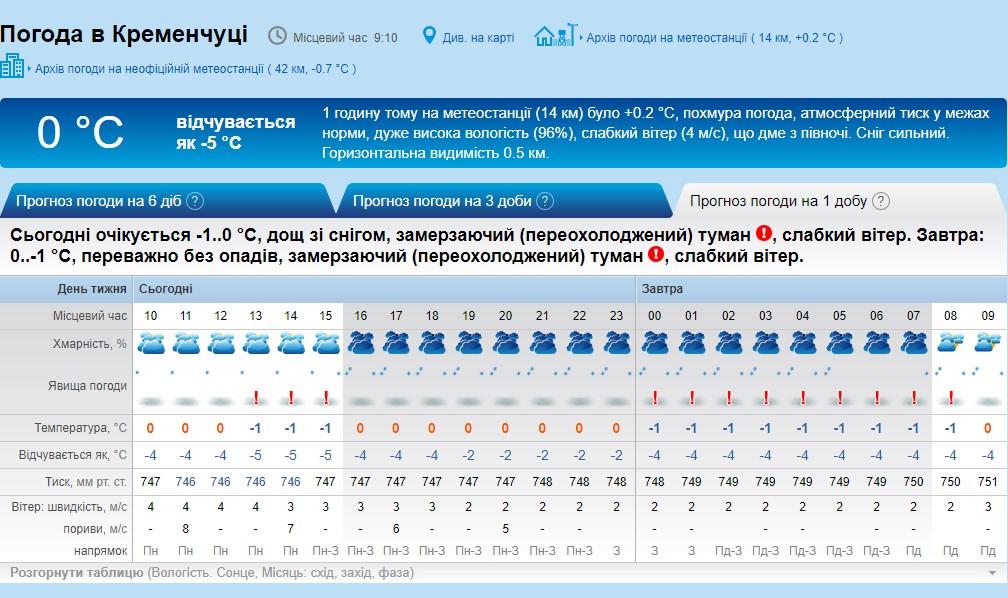This screenshot has width=1008, height=598.
Task: Click the dropdown arrow at the table's bottom right
Action: pos(992,573)
